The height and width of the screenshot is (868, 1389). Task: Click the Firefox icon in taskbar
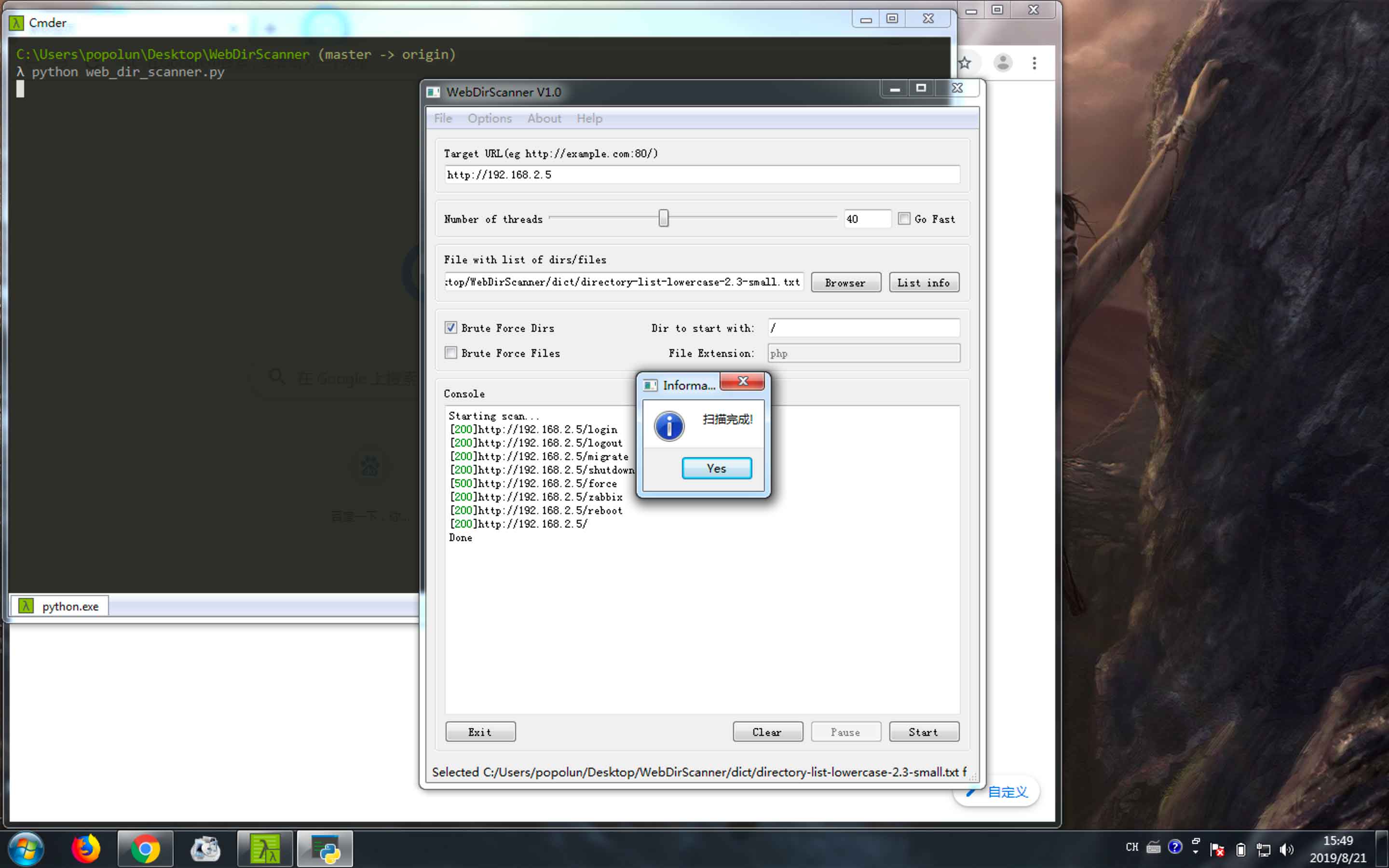pyautogui.click(x=85, y=848)
